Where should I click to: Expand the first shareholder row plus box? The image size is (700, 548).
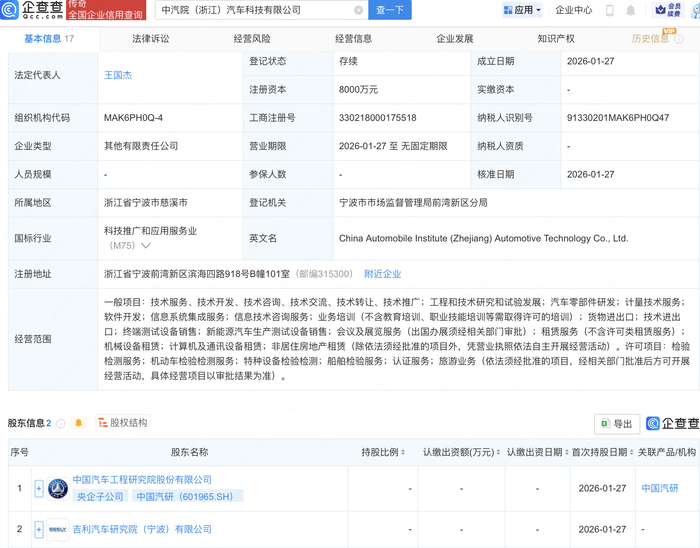39,489
